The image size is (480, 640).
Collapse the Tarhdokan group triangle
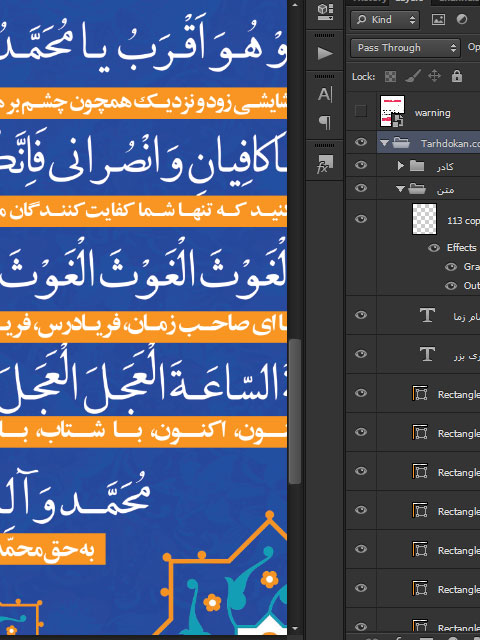(x=384, y=143)
